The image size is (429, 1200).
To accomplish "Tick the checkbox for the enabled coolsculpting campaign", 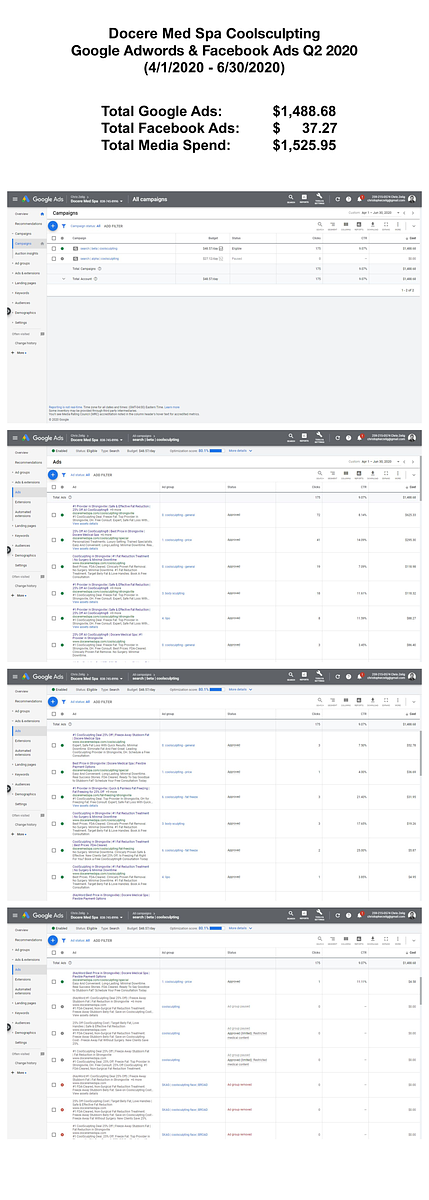I will point(53,248).
